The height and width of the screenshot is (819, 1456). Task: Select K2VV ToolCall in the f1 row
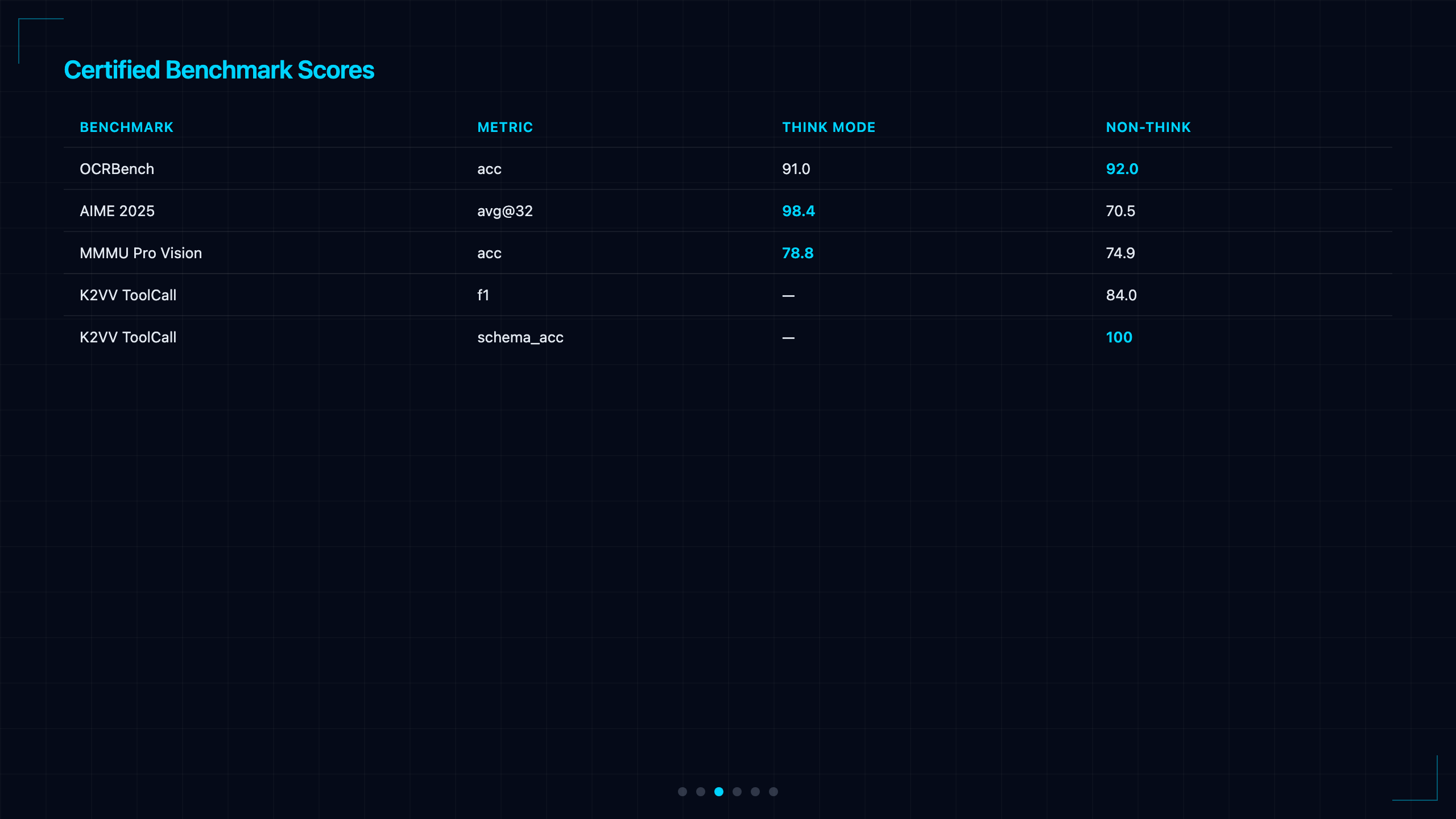[128, 295]
